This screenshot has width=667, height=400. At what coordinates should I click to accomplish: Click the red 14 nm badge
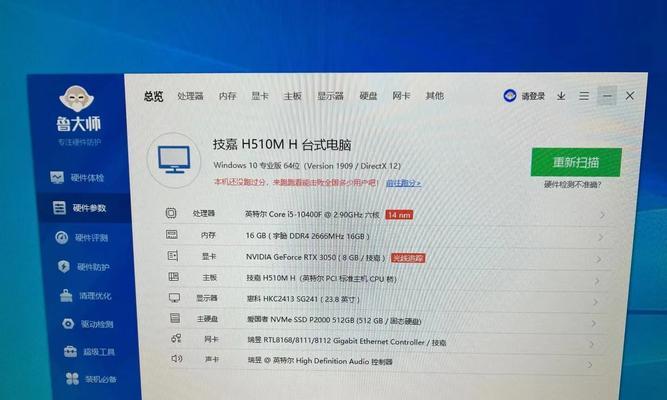pyautogui.click(x=399, y=215)
